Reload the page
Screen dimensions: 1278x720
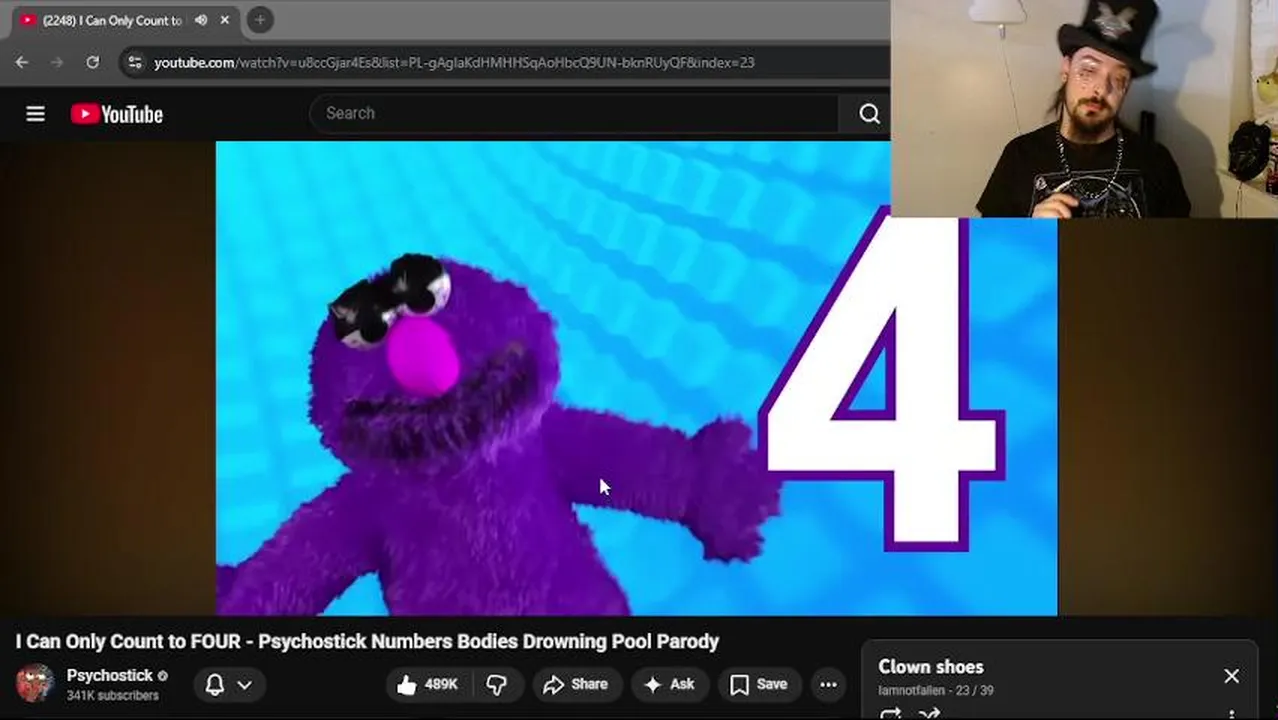coord(92,62)
